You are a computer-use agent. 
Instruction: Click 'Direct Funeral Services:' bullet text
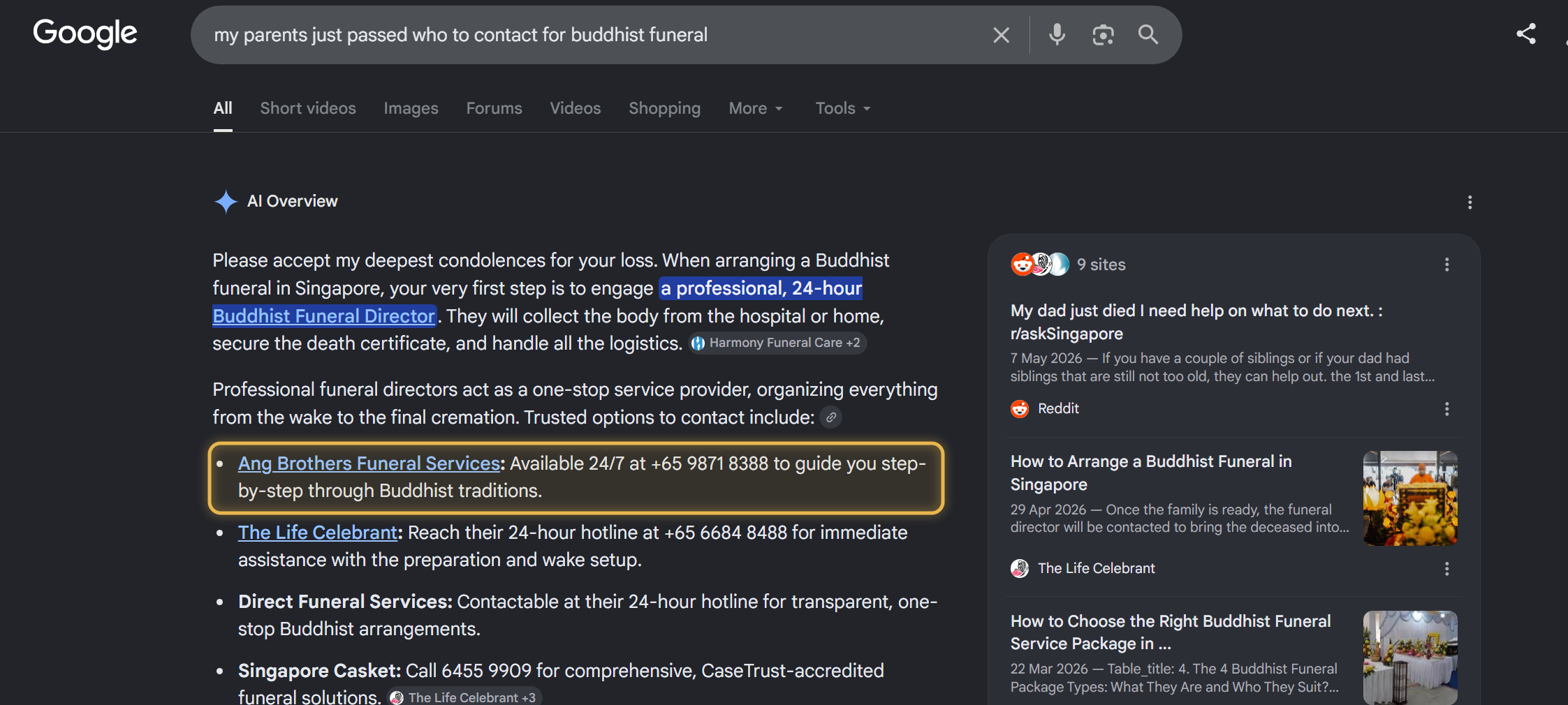(x=345, y=602)
